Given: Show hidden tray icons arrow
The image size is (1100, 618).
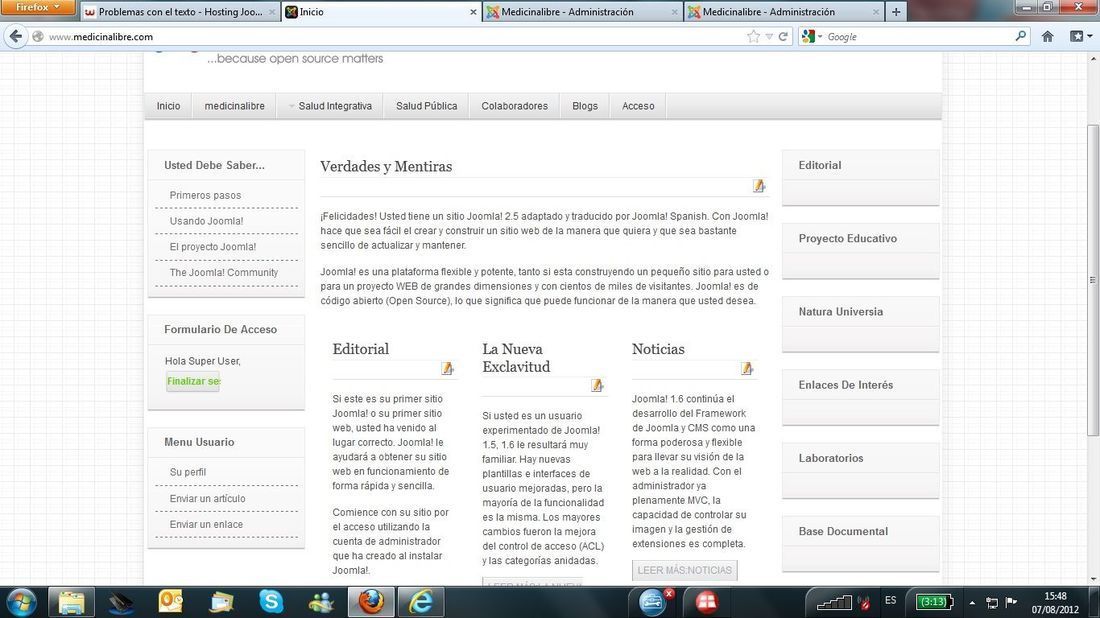Looking at the screenshot, I should coord(972,603).
